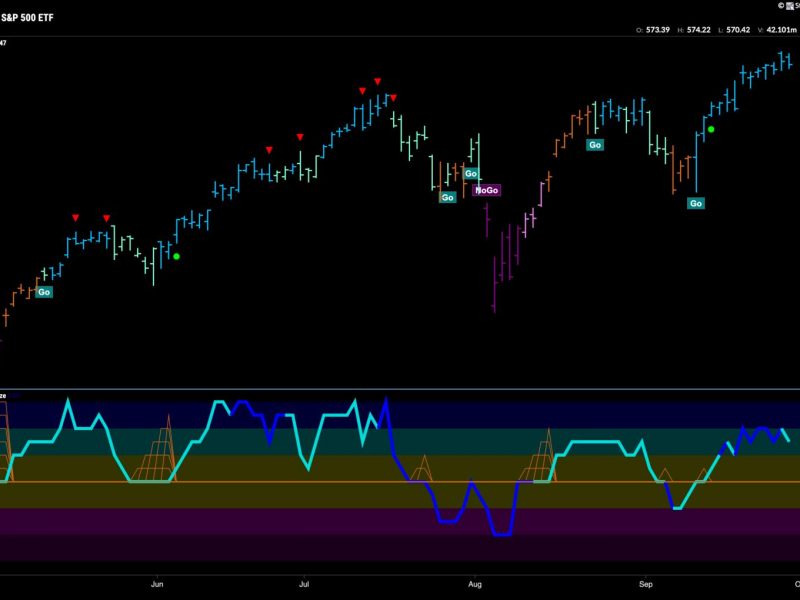
Task: Select the low price value 570.42
Action: [x=738, y=30]
